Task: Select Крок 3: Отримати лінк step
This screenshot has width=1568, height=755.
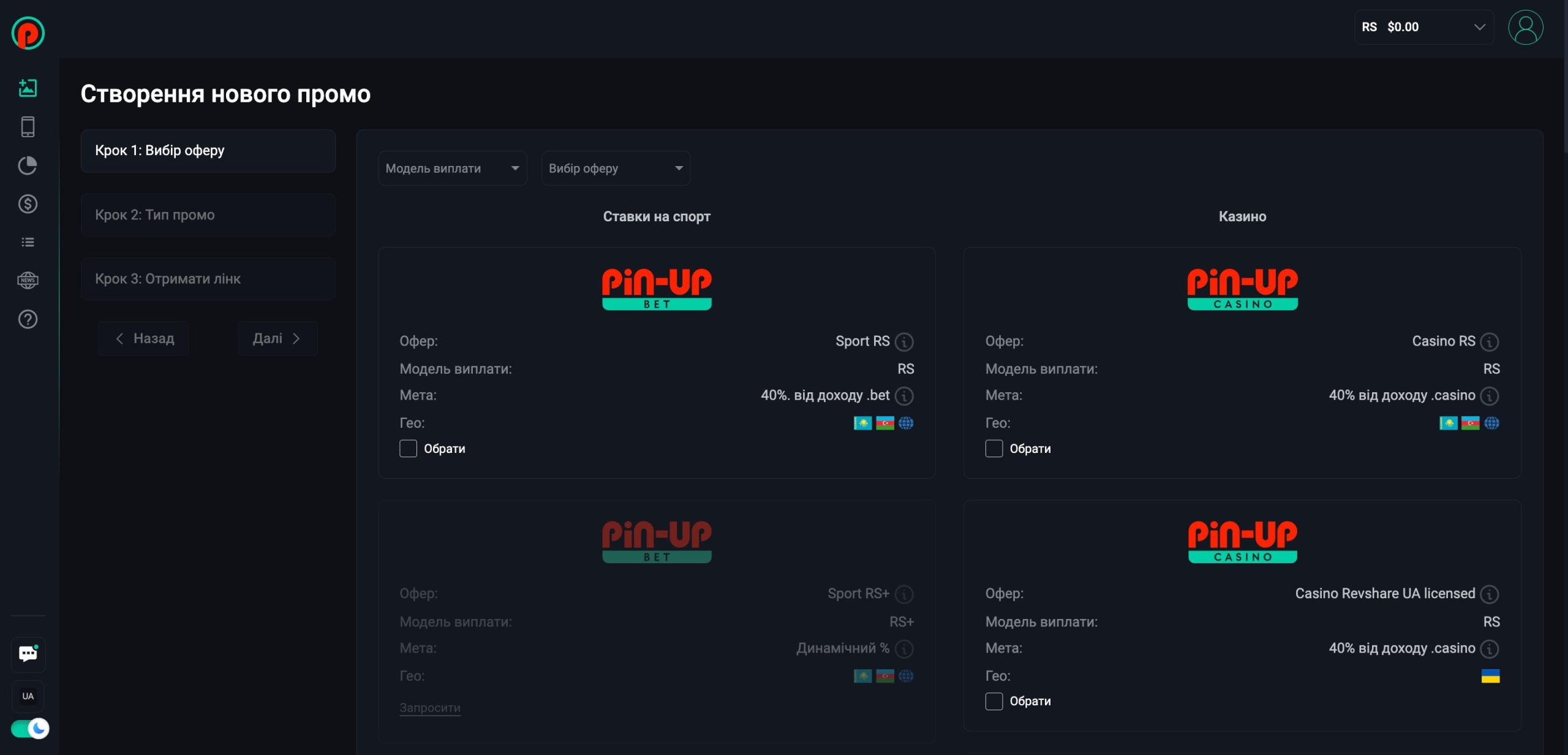Action: point(208,279)
